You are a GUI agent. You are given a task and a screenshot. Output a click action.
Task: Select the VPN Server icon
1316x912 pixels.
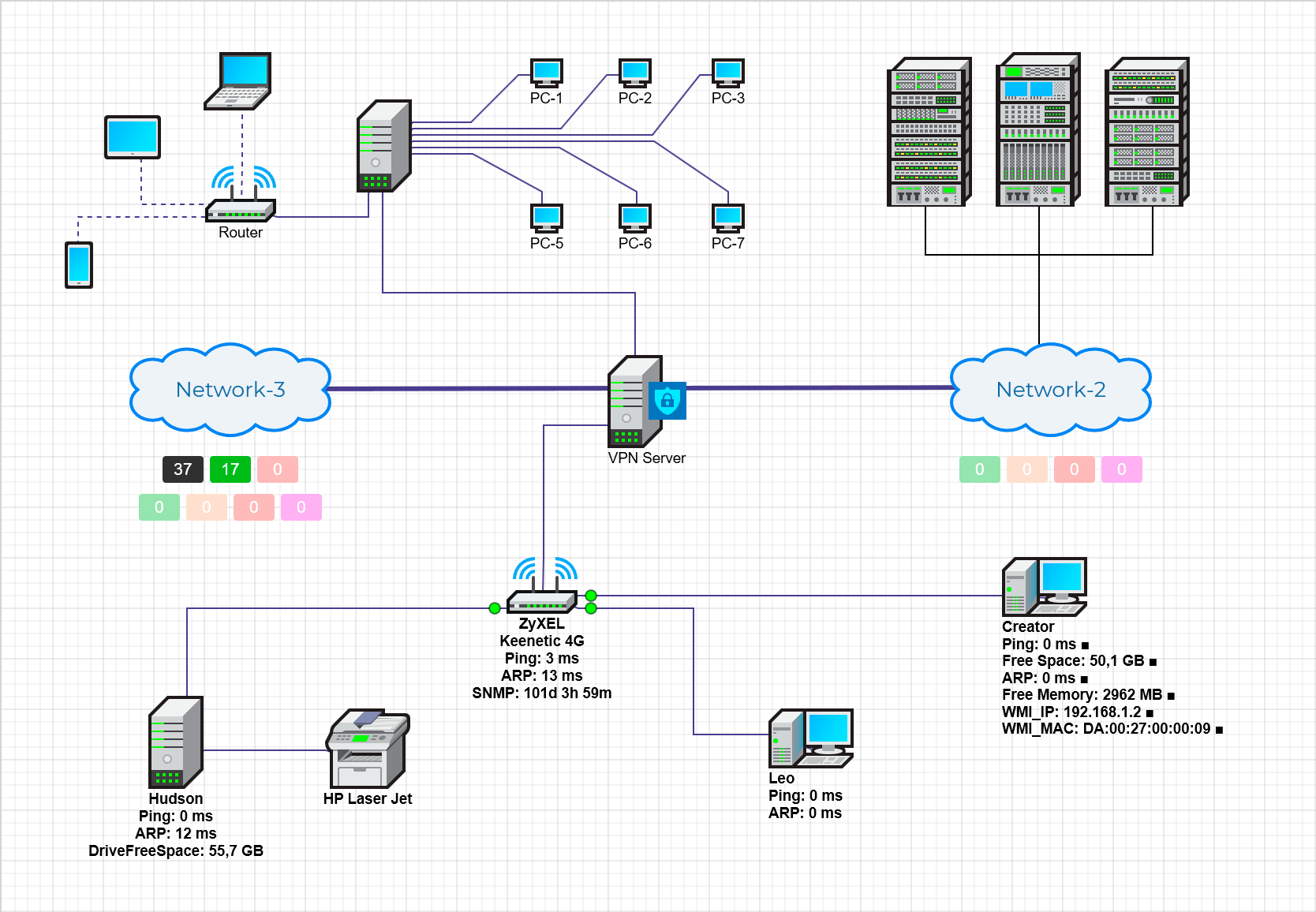[636, 402]
